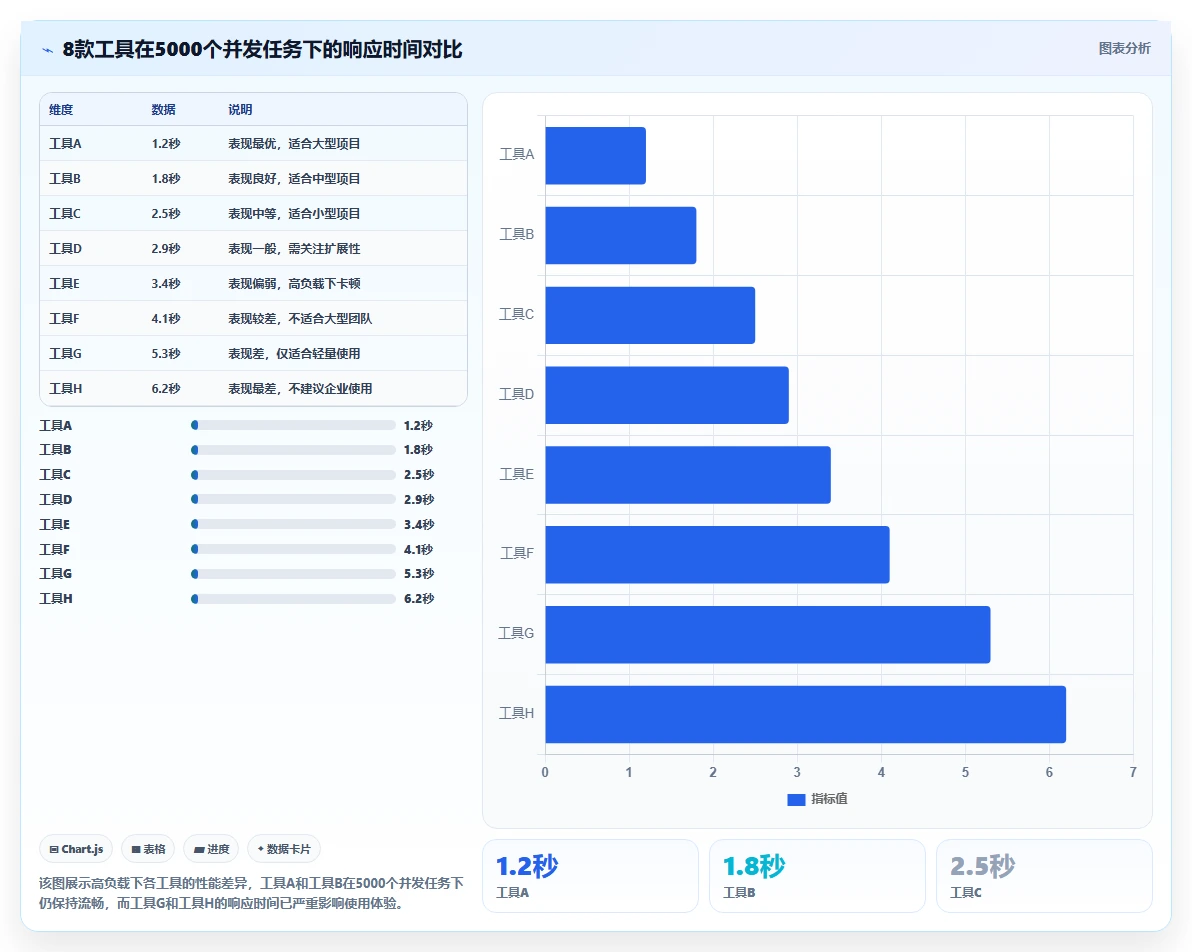Click the 数据 column header

click(163, 109)
